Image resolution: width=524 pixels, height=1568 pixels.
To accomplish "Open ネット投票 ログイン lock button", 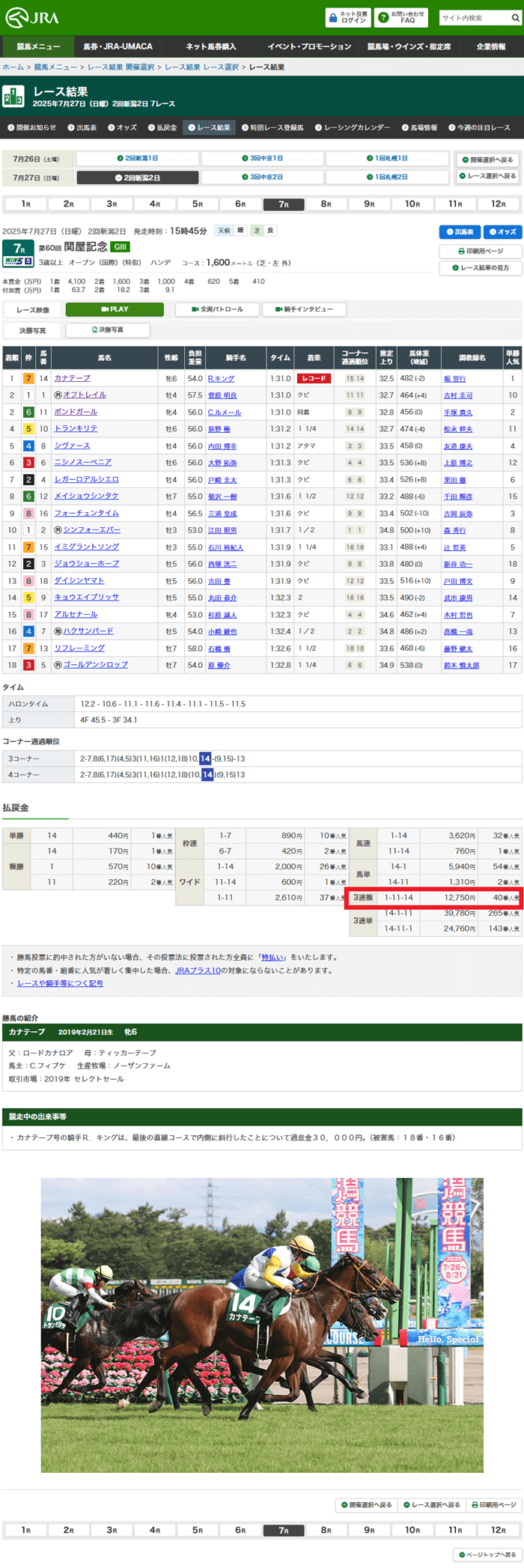I will click(348, 17).
